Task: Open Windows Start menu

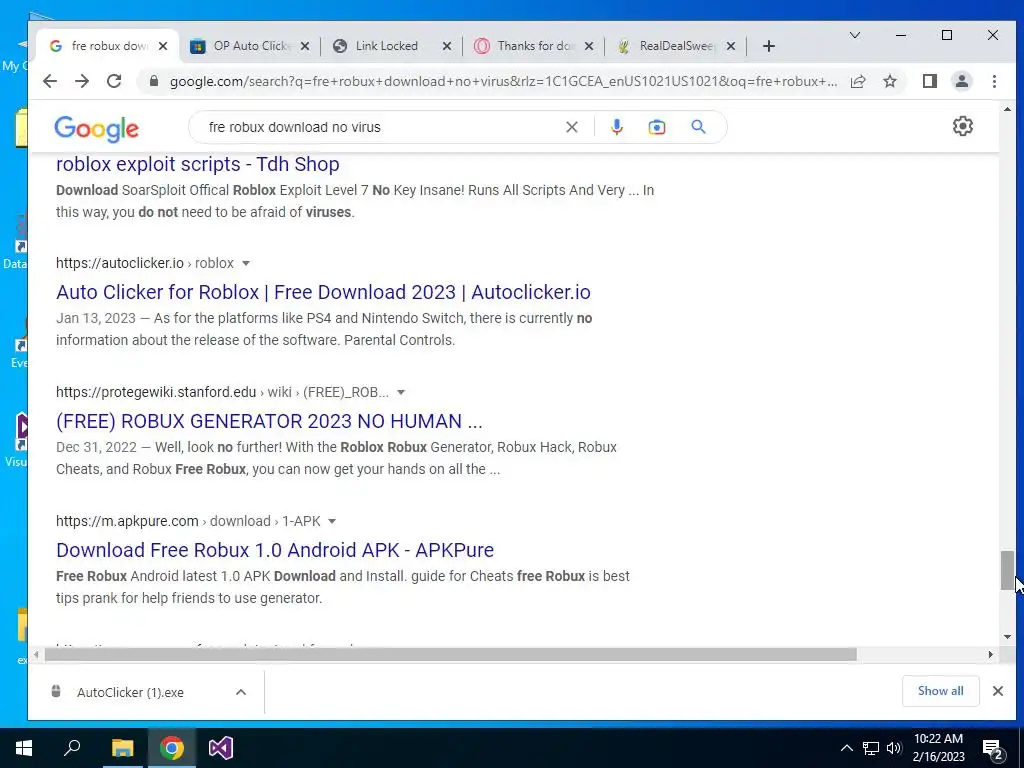Action: [x=24, y=748]
